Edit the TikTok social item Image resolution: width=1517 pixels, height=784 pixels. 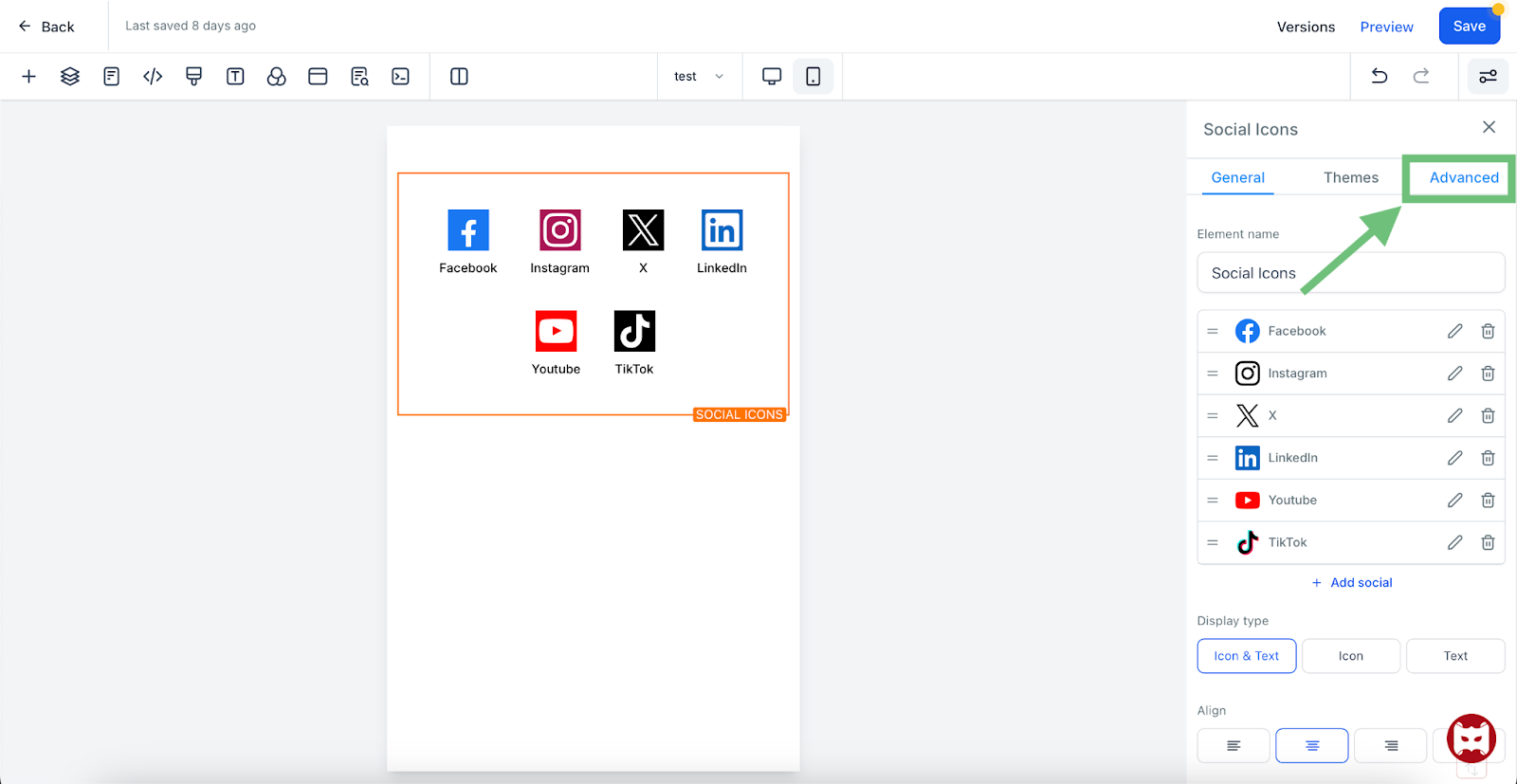[1454, 542]
